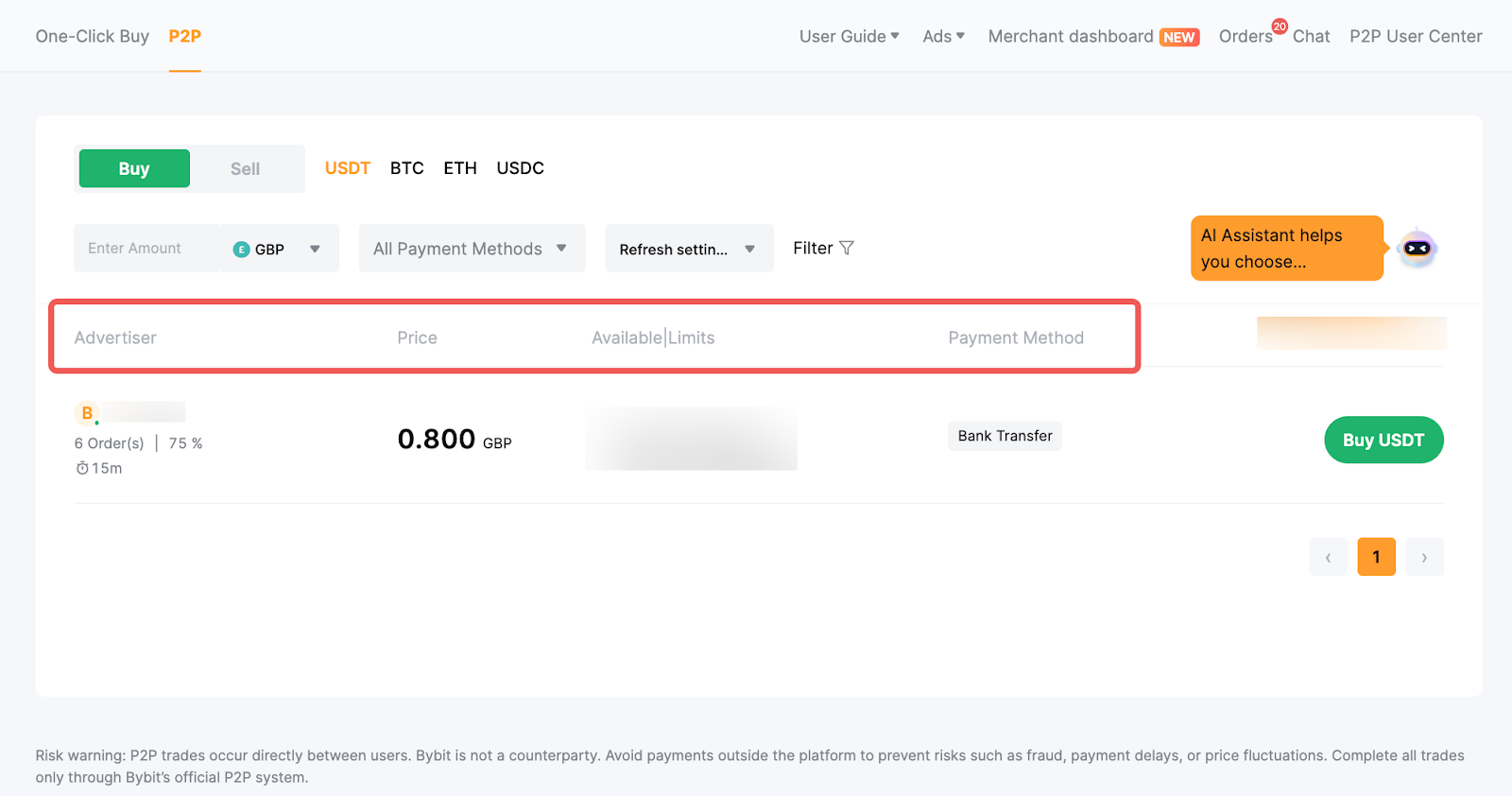This screenshot has width=1512, height=796.
Task: Select the USDC coin tab
Action: point(520,168)
